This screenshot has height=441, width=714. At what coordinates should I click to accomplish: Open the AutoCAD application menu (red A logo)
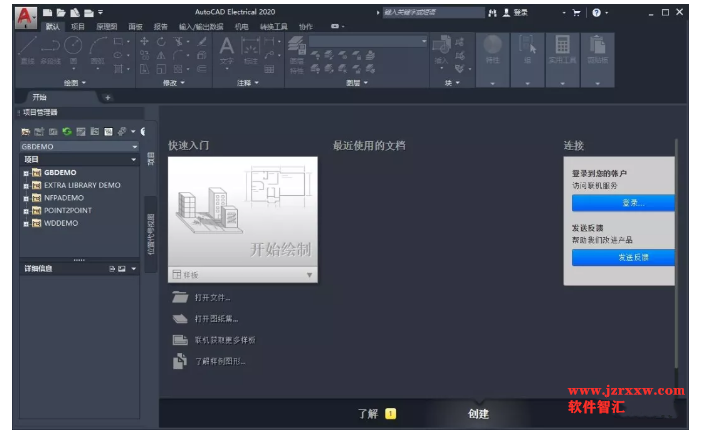tap(25, 17)
